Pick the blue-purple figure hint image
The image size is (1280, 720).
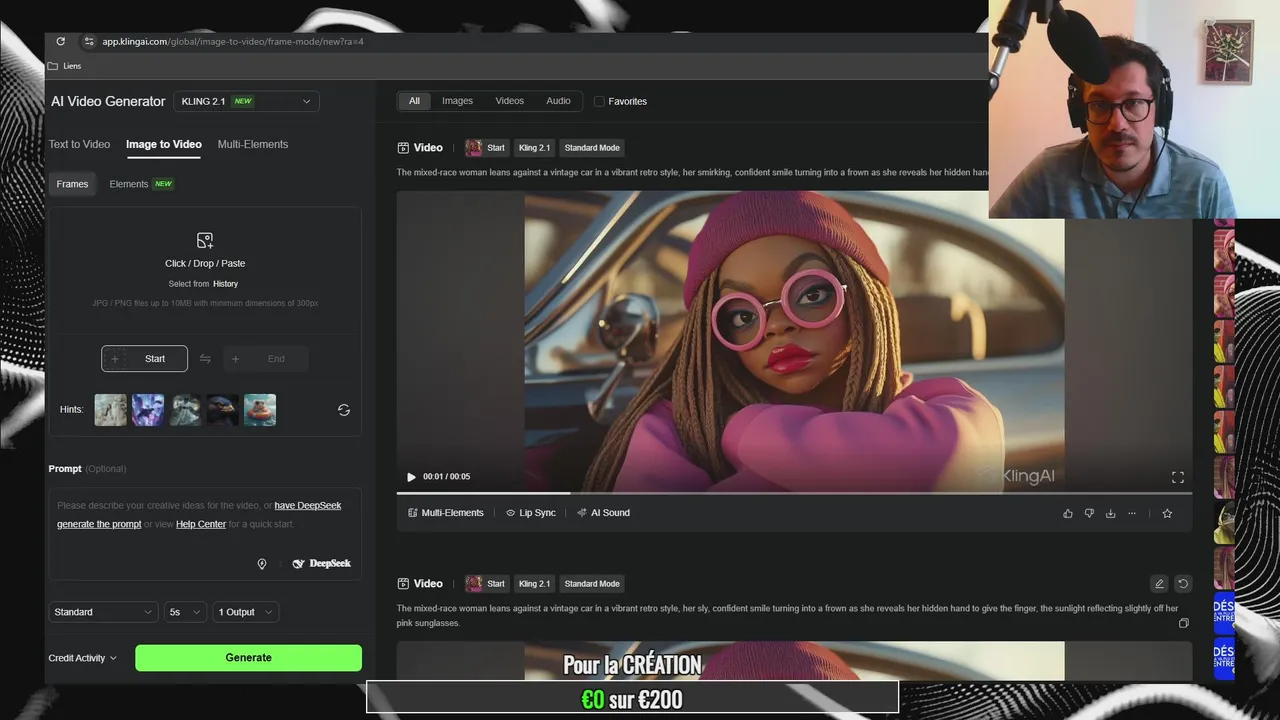coord(148,410)
